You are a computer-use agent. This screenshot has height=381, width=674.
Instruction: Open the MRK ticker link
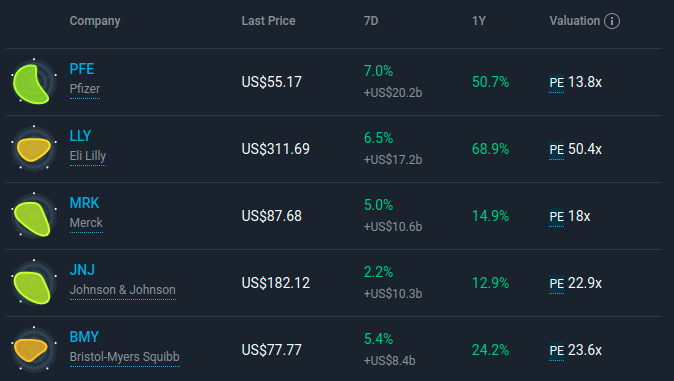point(84,203)
